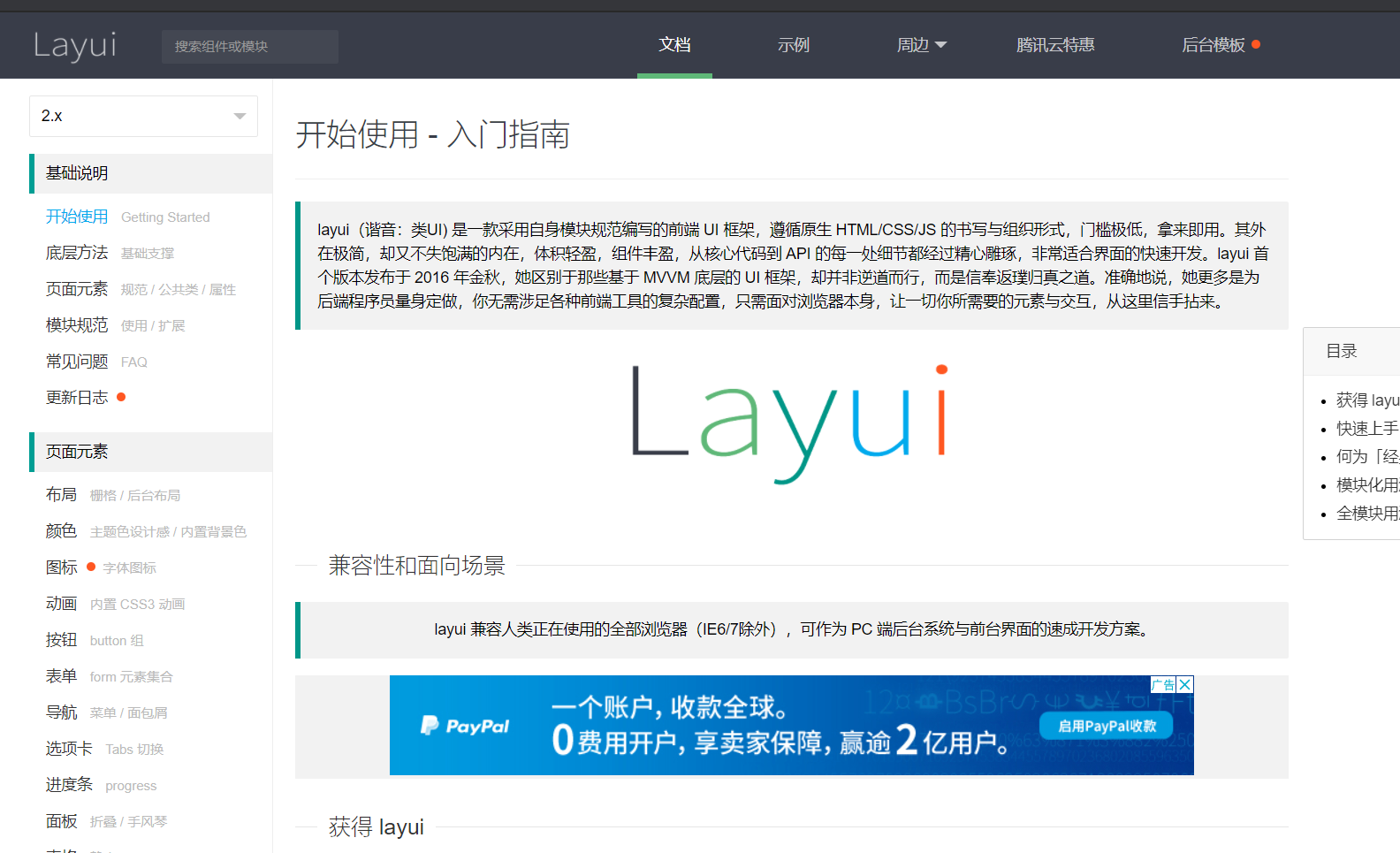Jump to 快速上手 in 目录

(x=1367, y=429)
